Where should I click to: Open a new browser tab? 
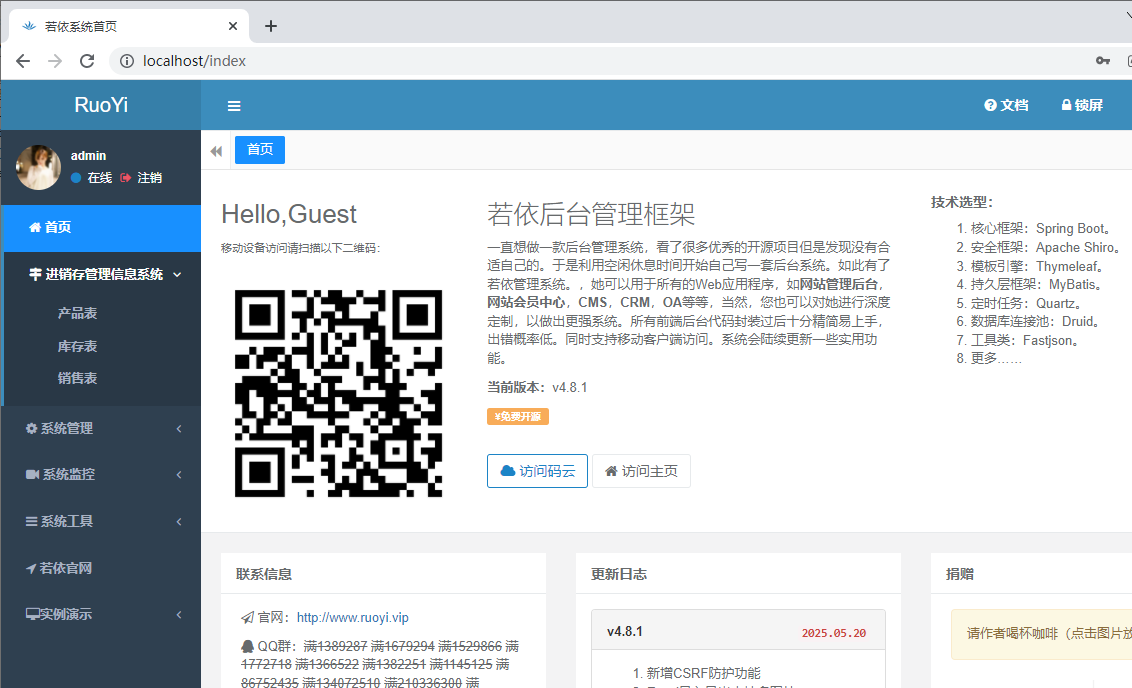tap(271, 26)
